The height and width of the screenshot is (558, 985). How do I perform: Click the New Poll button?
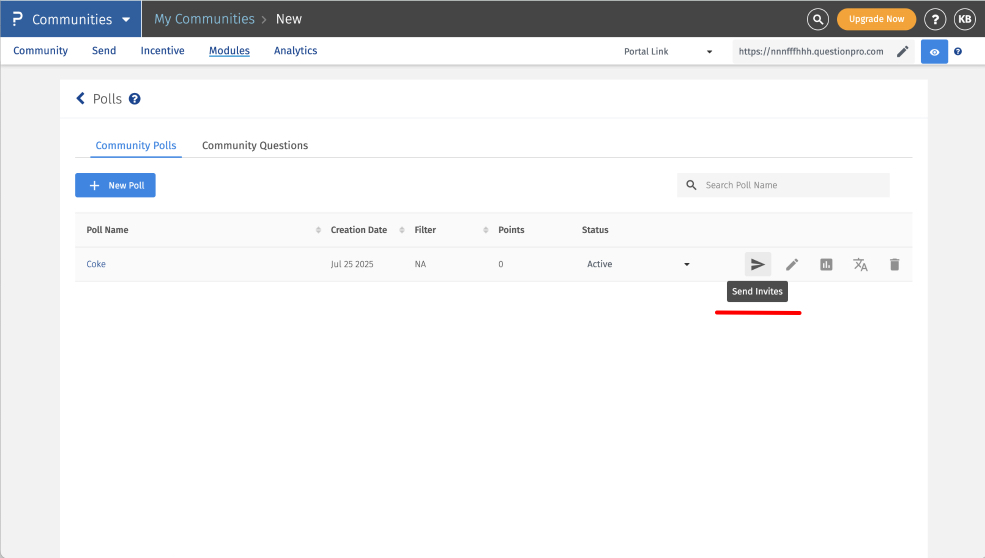(115, 185)
